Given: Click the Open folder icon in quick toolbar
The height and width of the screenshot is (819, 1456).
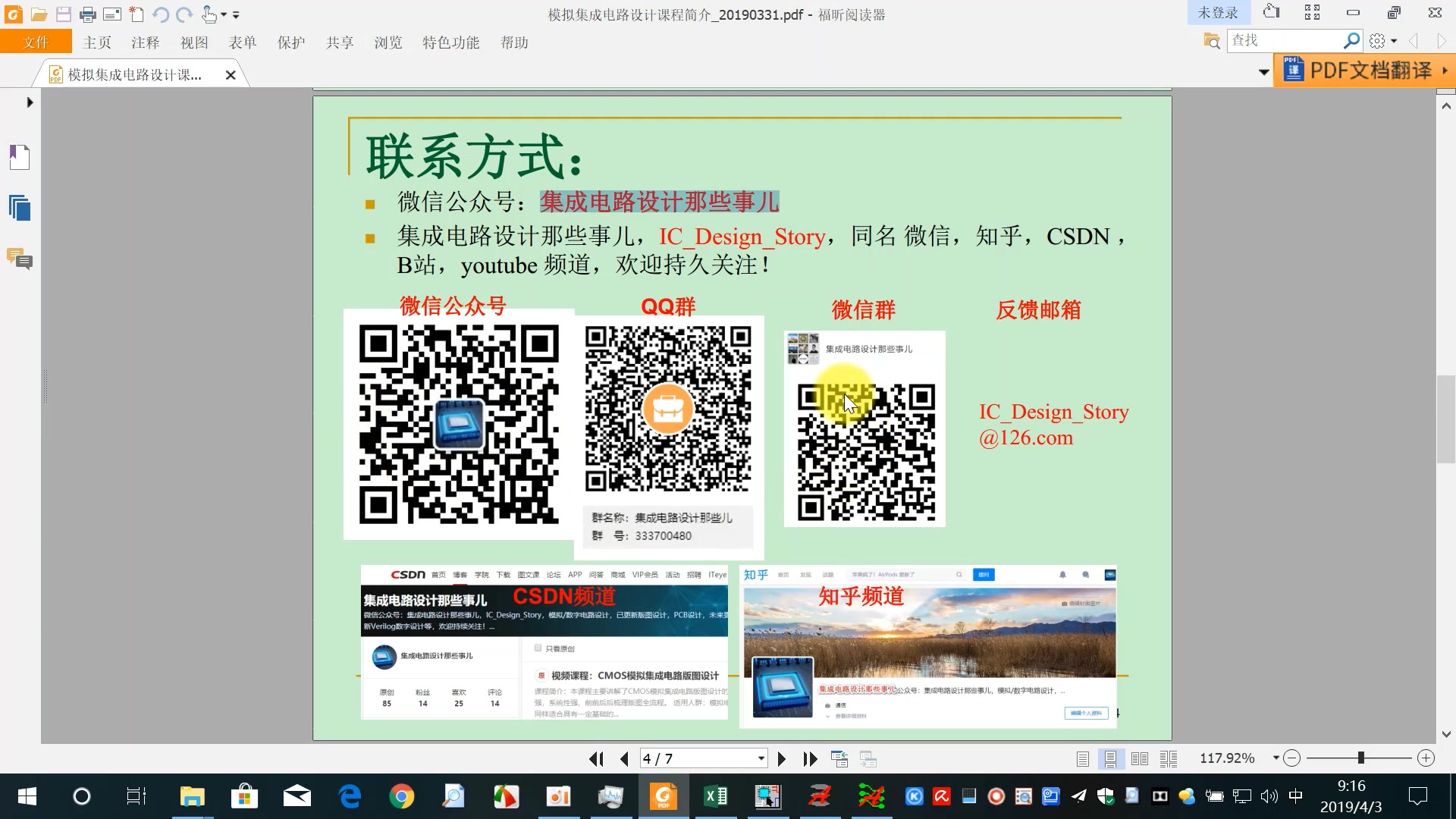Looking at the screenshot, I should click(39, 14).
